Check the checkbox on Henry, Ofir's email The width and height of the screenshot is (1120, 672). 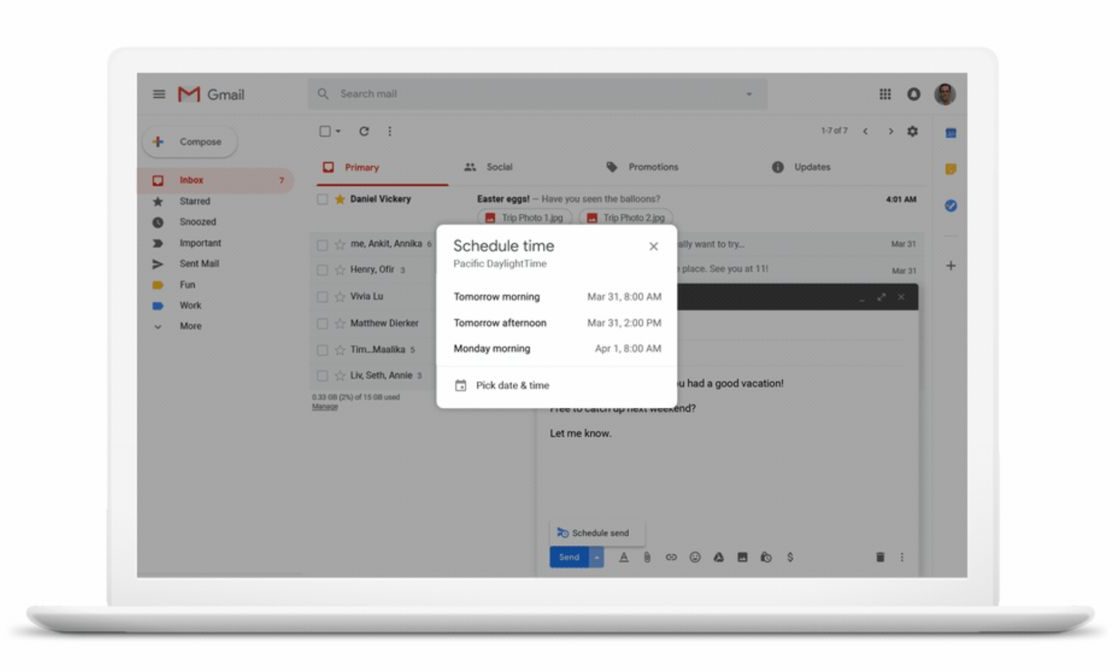point(321,268)
